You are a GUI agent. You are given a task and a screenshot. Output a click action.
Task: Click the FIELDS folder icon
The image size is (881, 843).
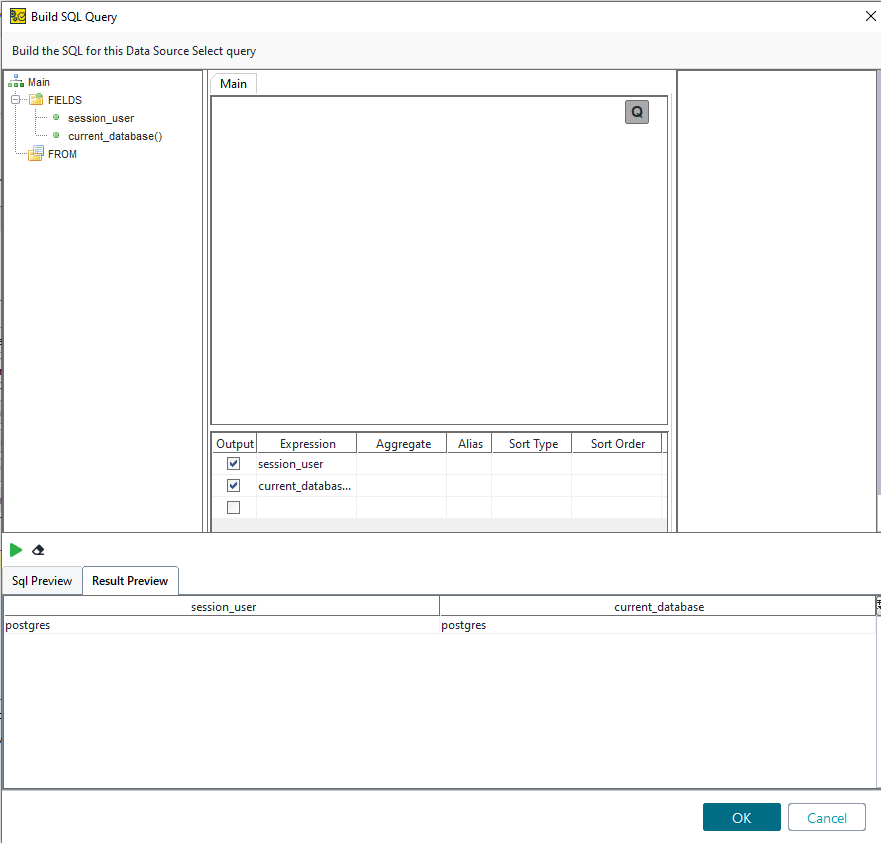36,100
